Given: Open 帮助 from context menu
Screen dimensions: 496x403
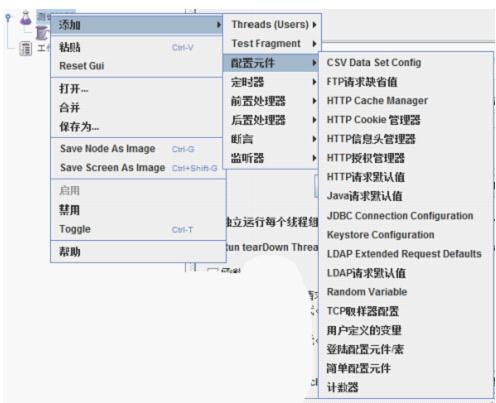Looking at the screenshot, I should (70, 251).
